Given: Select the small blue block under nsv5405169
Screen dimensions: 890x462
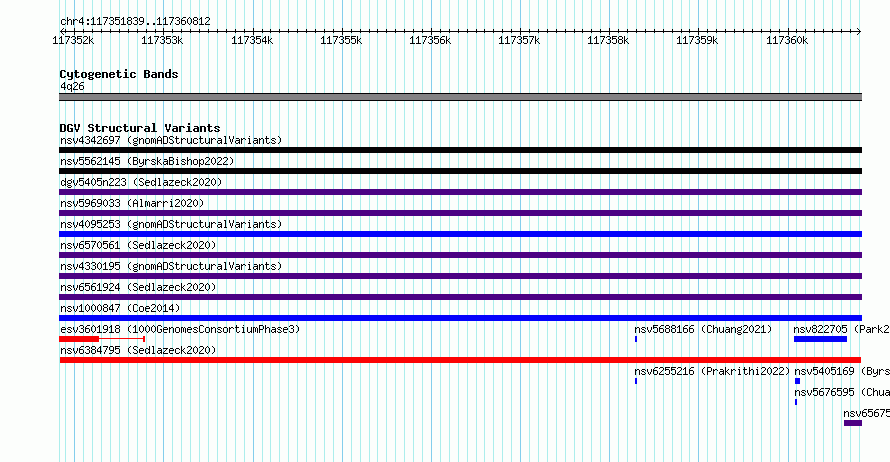Looking at the screenshot, I should (x=797, y=381).
